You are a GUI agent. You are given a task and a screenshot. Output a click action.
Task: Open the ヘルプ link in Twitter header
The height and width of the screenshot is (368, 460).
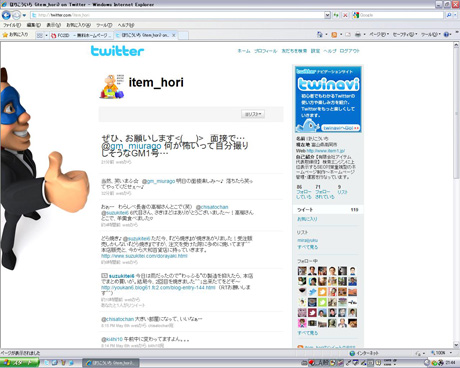(x=330, y=51)
